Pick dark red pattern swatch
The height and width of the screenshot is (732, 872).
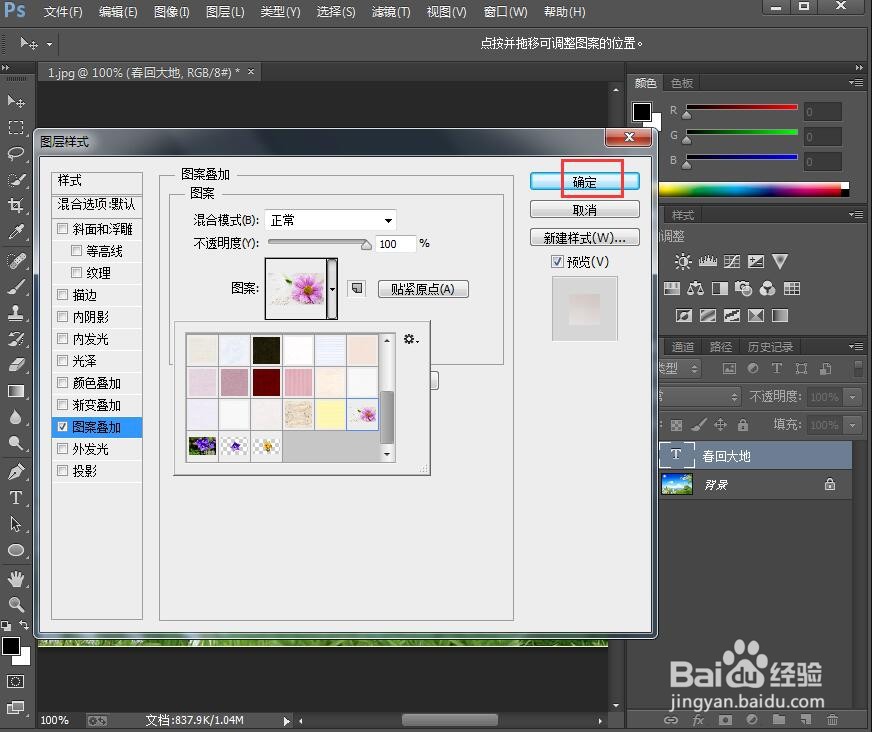[x=266, y=382]
